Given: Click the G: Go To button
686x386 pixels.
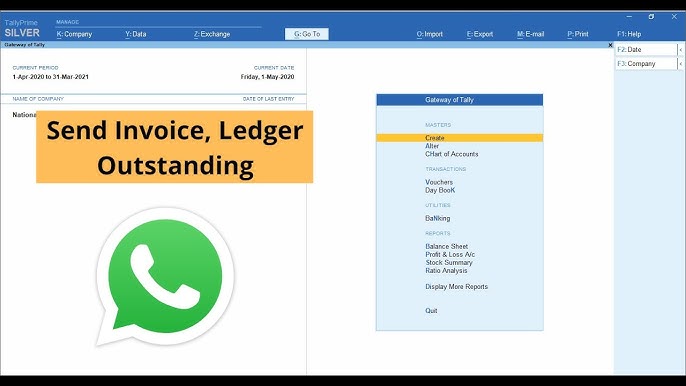Looking at the screenshot, I should pos(307,34).
